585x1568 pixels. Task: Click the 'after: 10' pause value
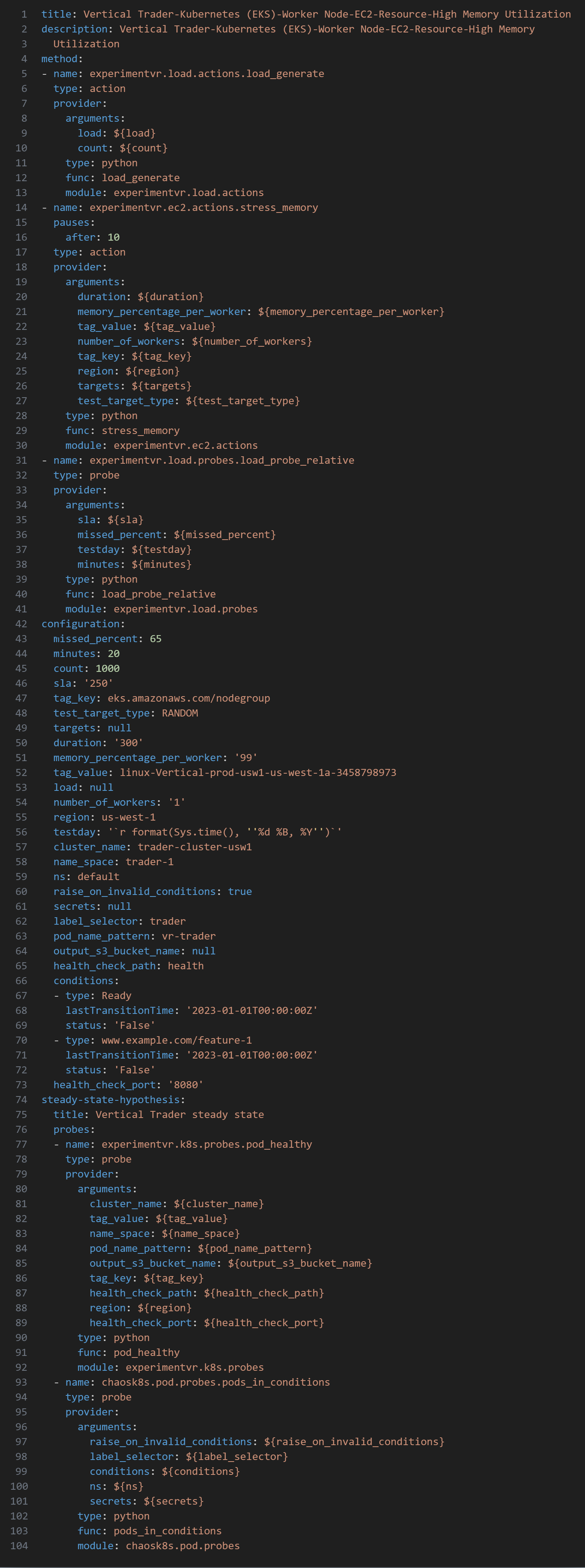pyautogui.click(x=92, y=238)
